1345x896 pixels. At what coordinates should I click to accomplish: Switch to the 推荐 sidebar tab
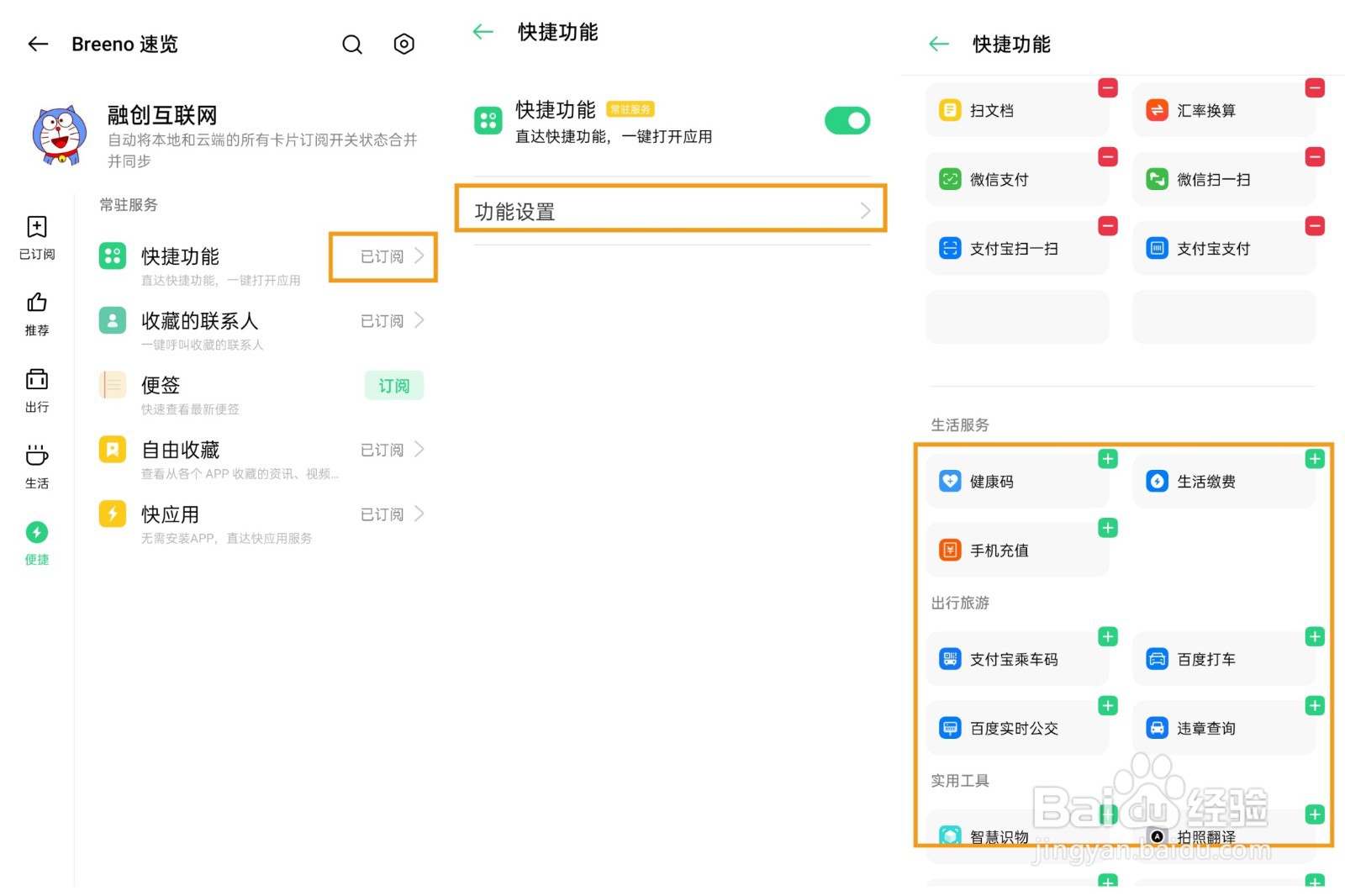37,314
